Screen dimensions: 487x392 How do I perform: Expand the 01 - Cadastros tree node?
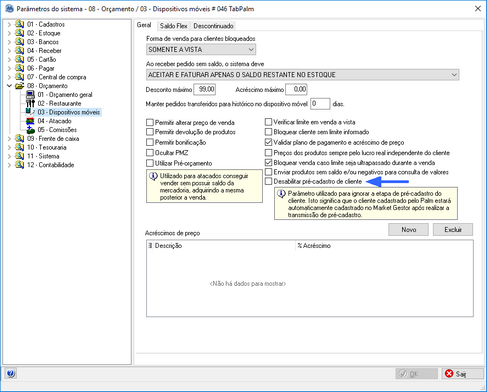pos(9,24)
